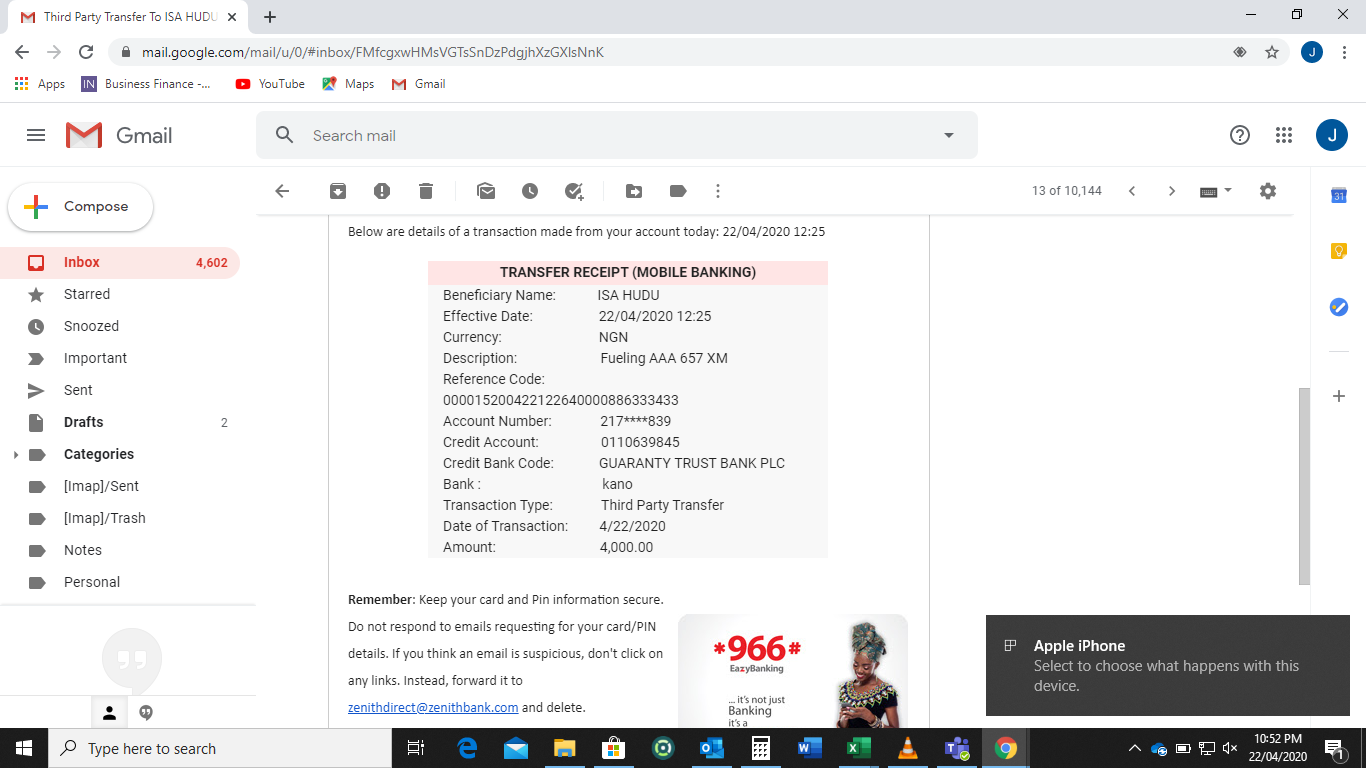Screen dimensions: 1366x768
Task: Open the Notes label
Action: click(x=120, y=550)
